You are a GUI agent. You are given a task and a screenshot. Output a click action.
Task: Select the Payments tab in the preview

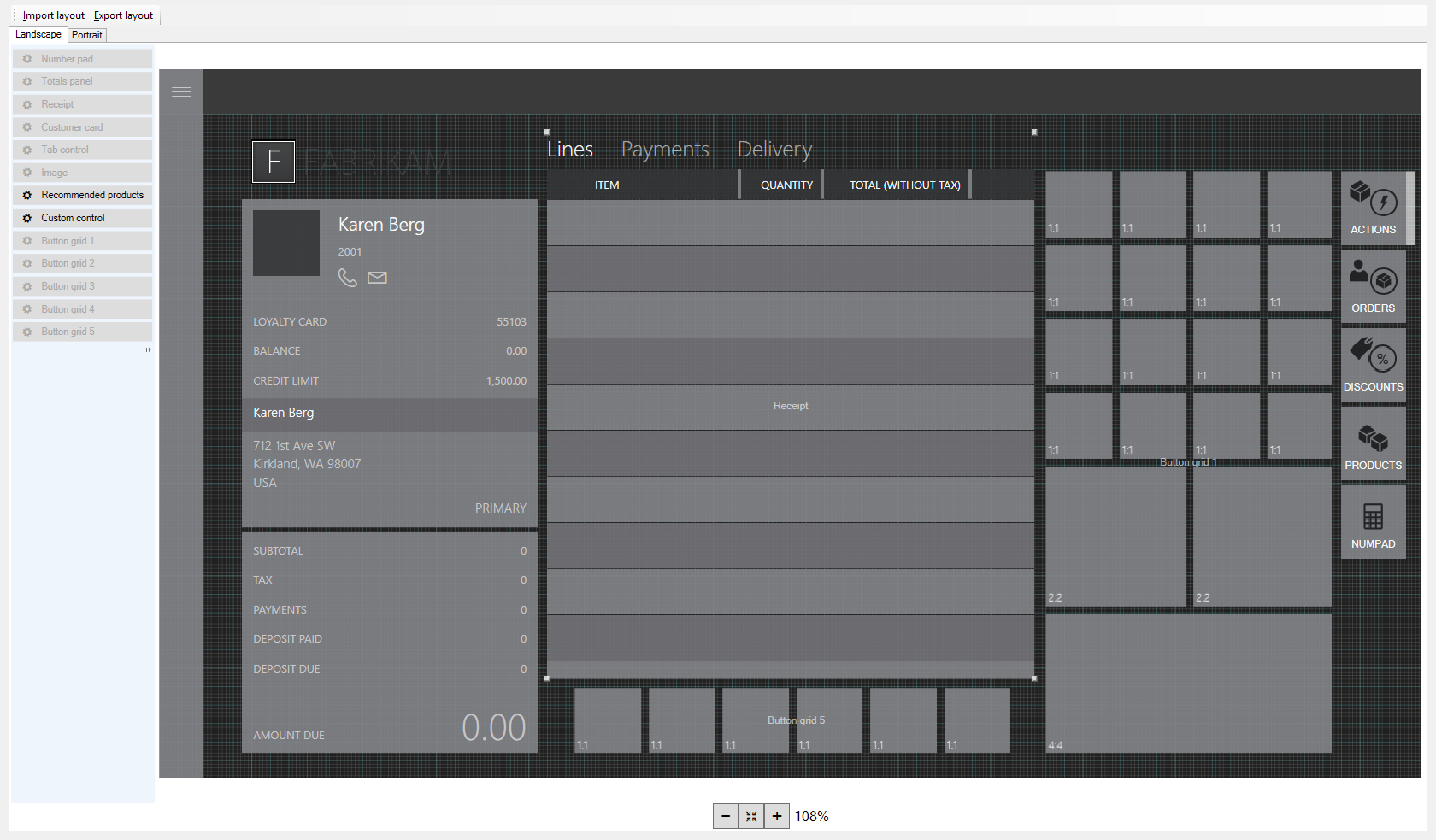666,149
